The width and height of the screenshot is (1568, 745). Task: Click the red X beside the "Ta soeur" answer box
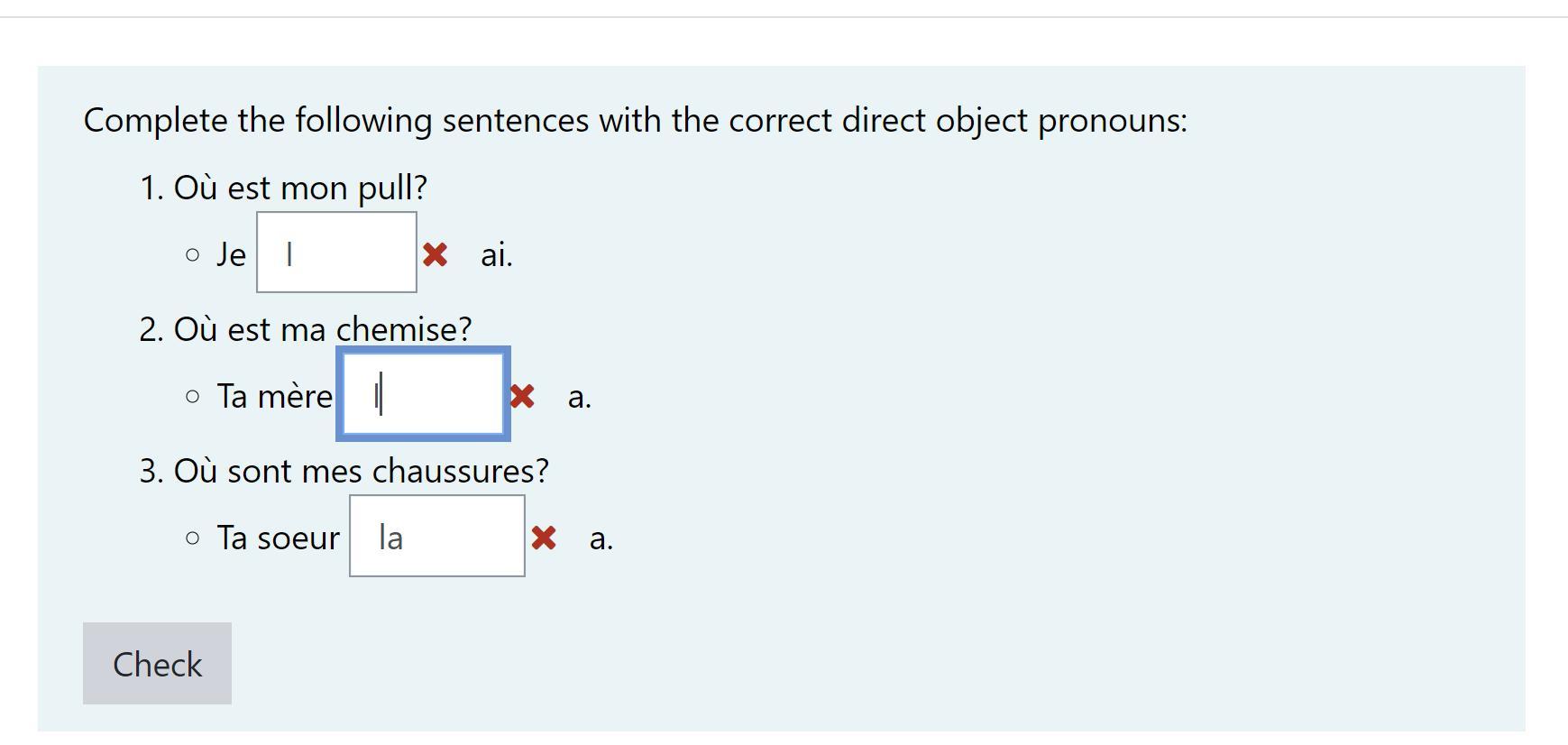[544, 538]
